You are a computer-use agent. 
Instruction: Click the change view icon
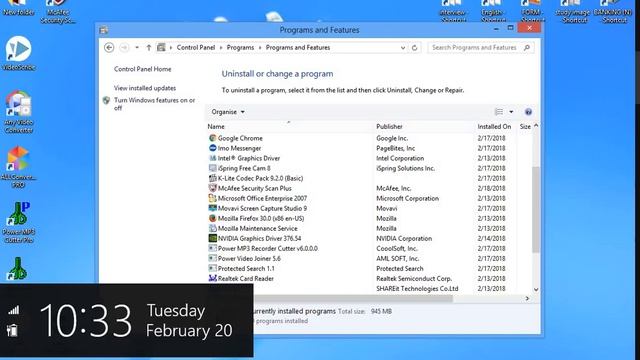[x=499, y=112]
